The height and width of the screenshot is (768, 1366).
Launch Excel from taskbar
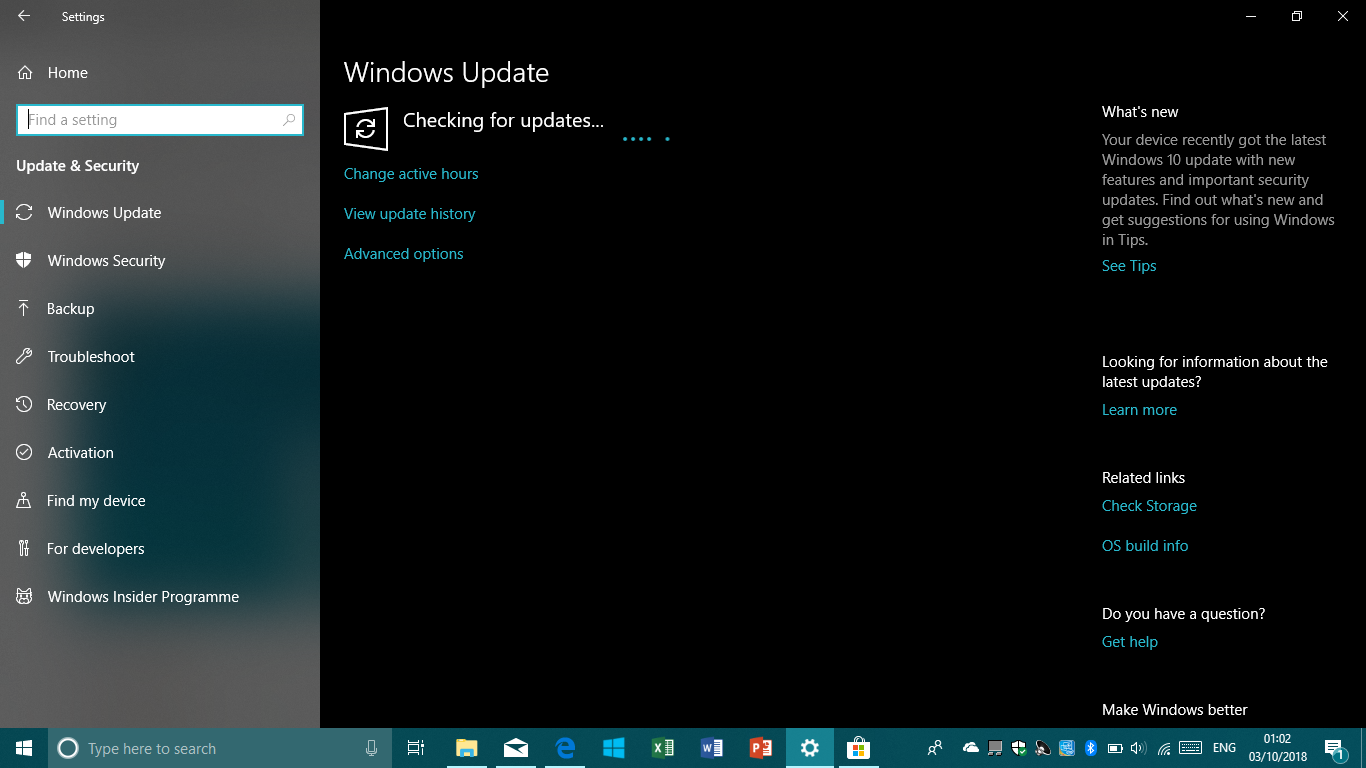pos(663,748)
